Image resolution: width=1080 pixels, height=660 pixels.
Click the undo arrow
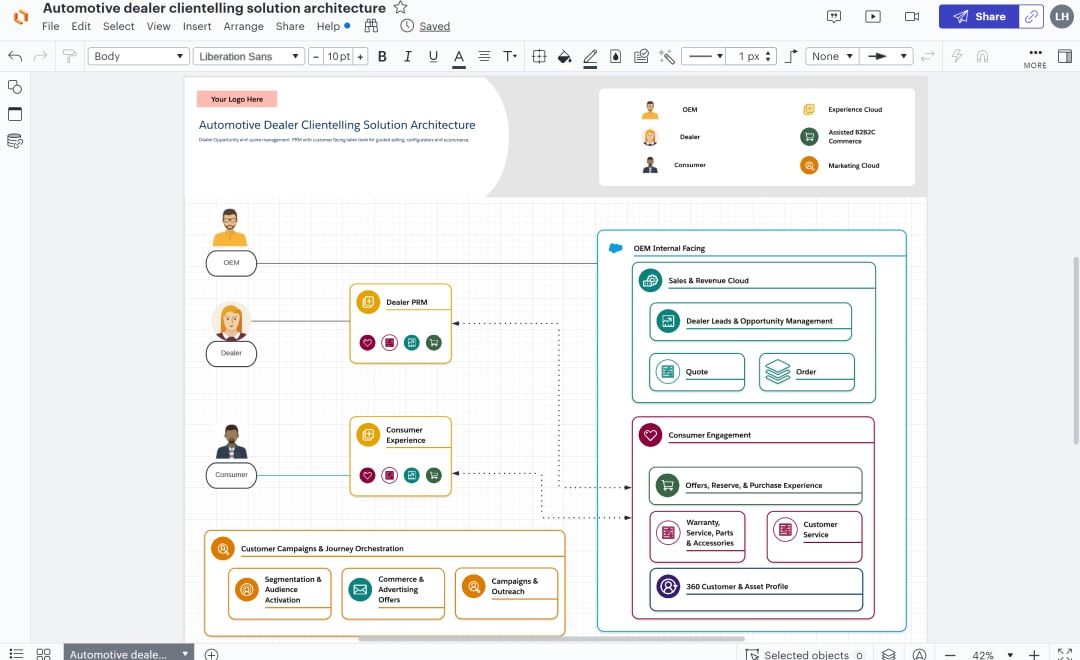pos(15,57)
